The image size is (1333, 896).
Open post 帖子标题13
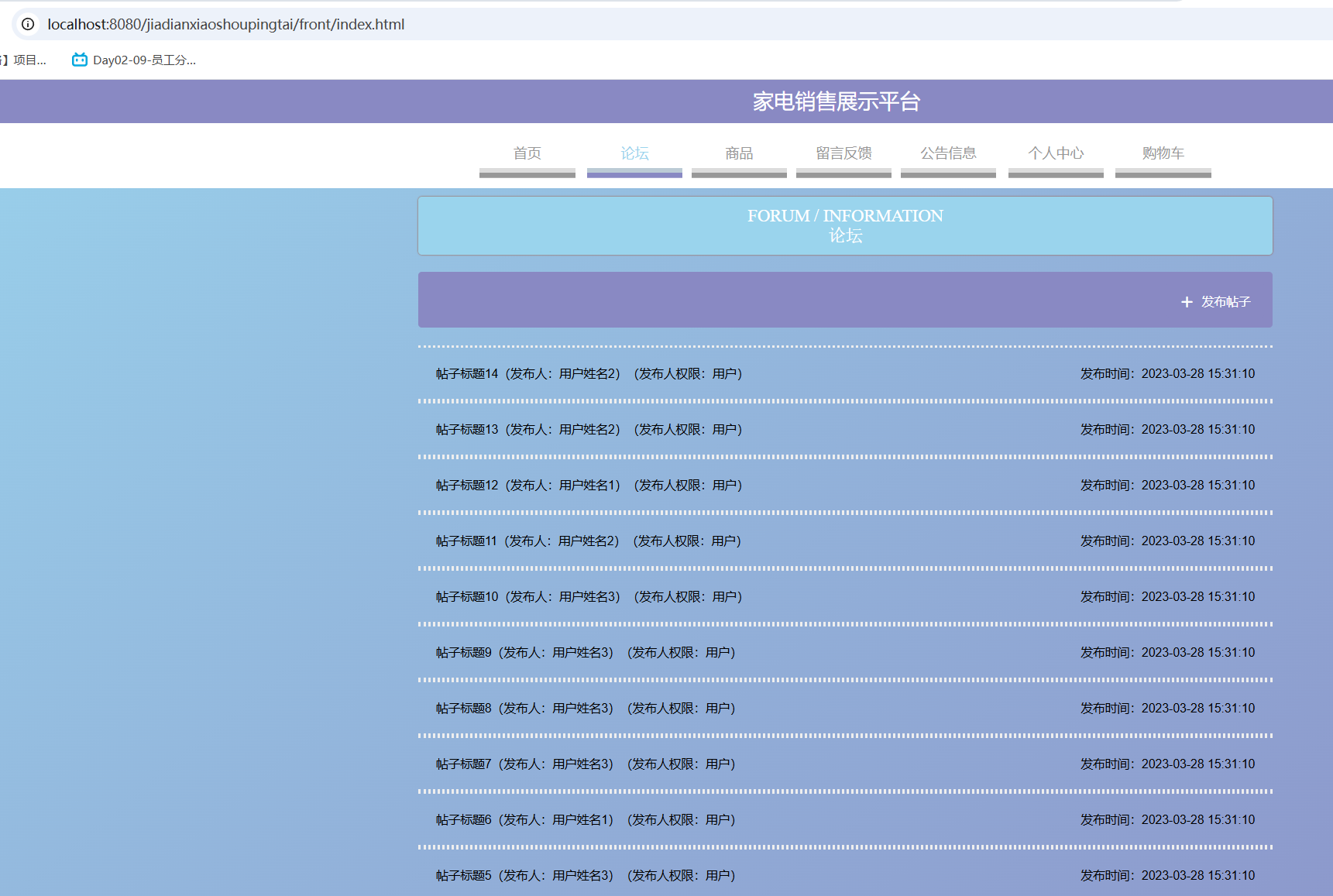pyautogui.click(x=589, y=430)
